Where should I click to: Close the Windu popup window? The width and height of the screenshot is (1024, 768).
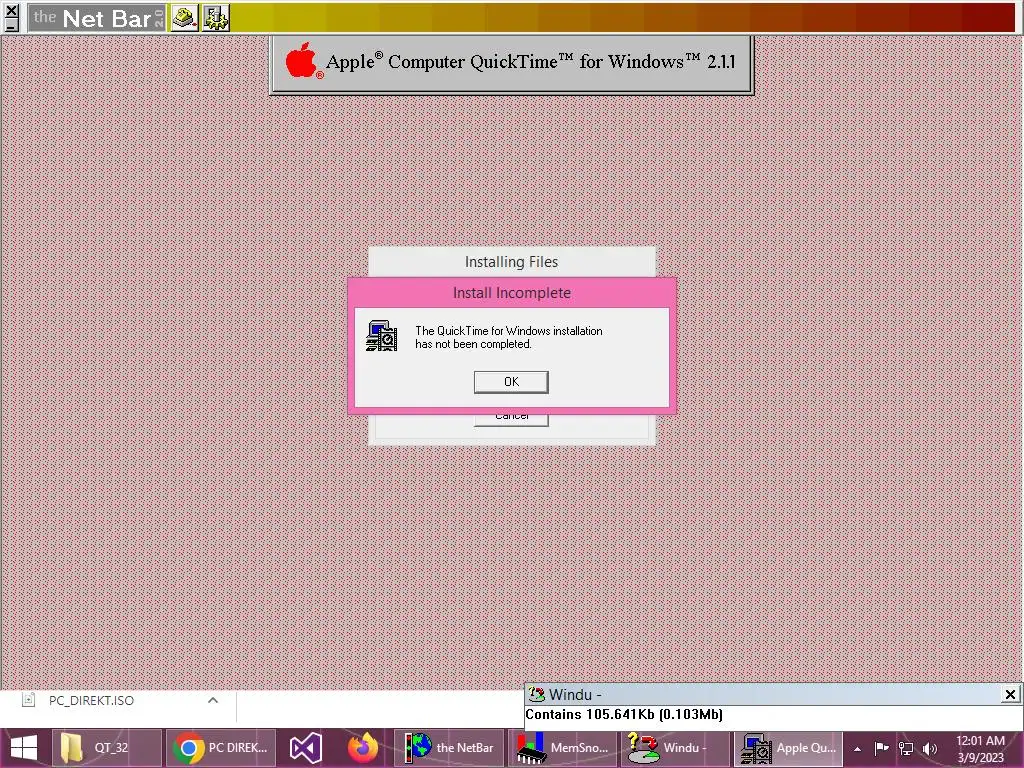pos(1010,694)
